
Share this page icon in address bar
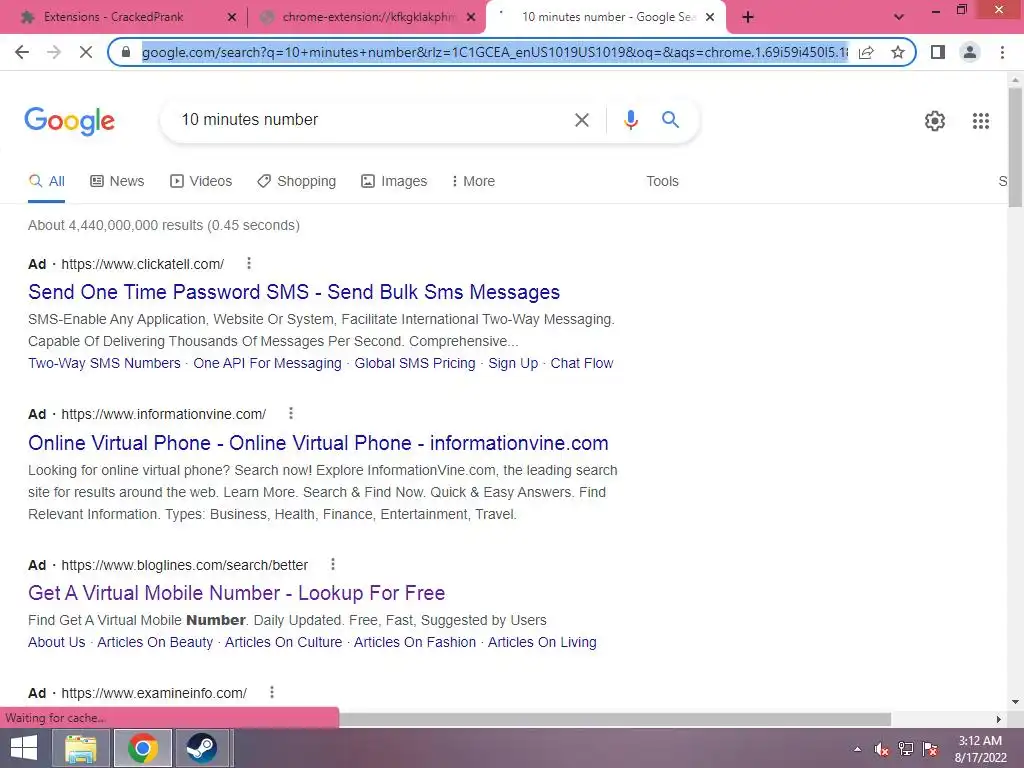click(x=866, y=52)
